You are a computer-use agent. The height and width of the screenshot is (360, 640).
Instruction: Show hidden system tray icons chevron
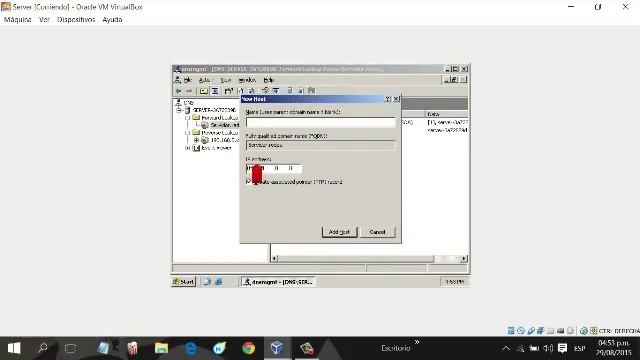click(x=506, y=348)
